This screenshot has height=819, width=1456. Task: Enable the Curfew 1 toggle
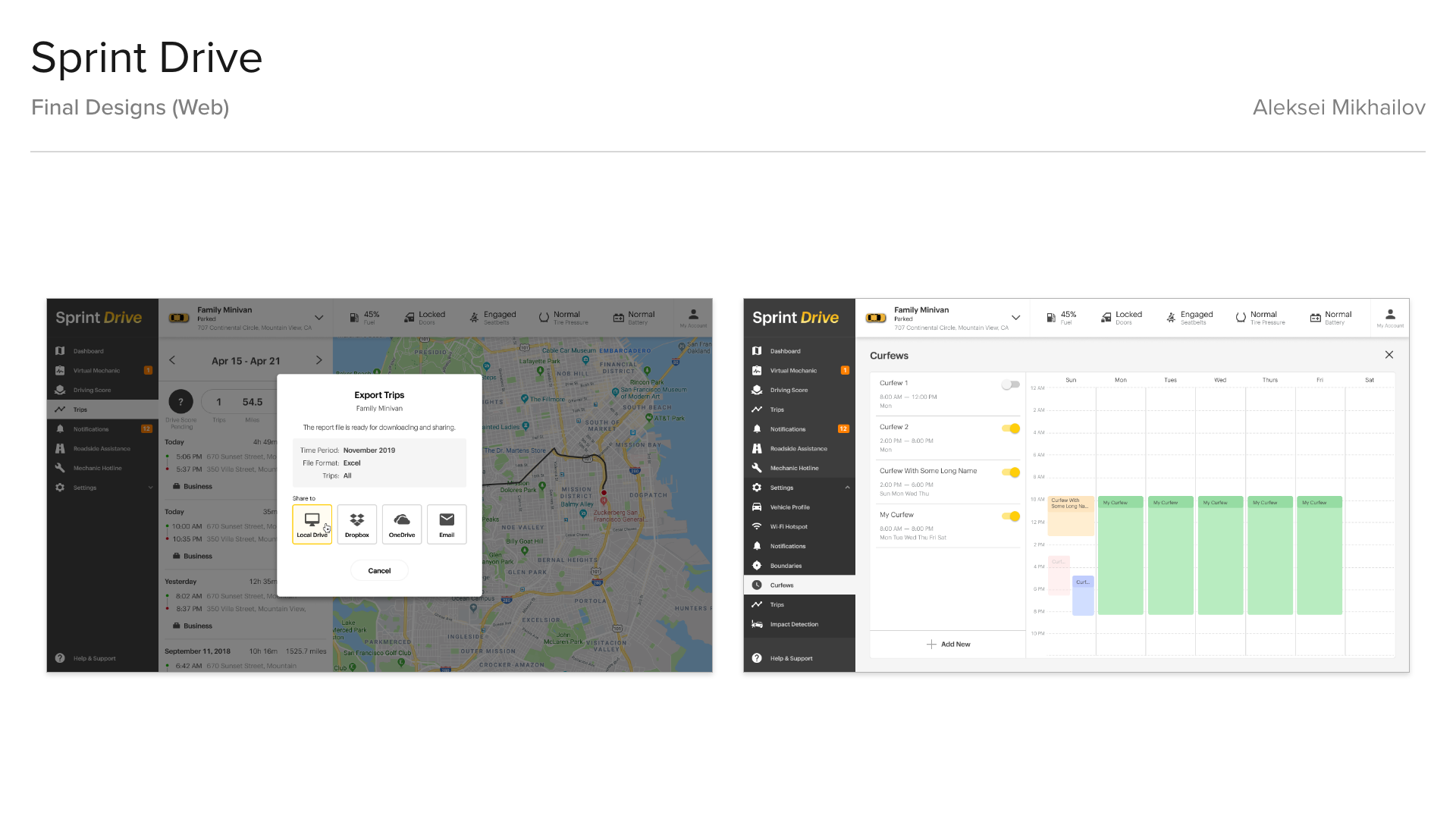[x=1010, y=384]
